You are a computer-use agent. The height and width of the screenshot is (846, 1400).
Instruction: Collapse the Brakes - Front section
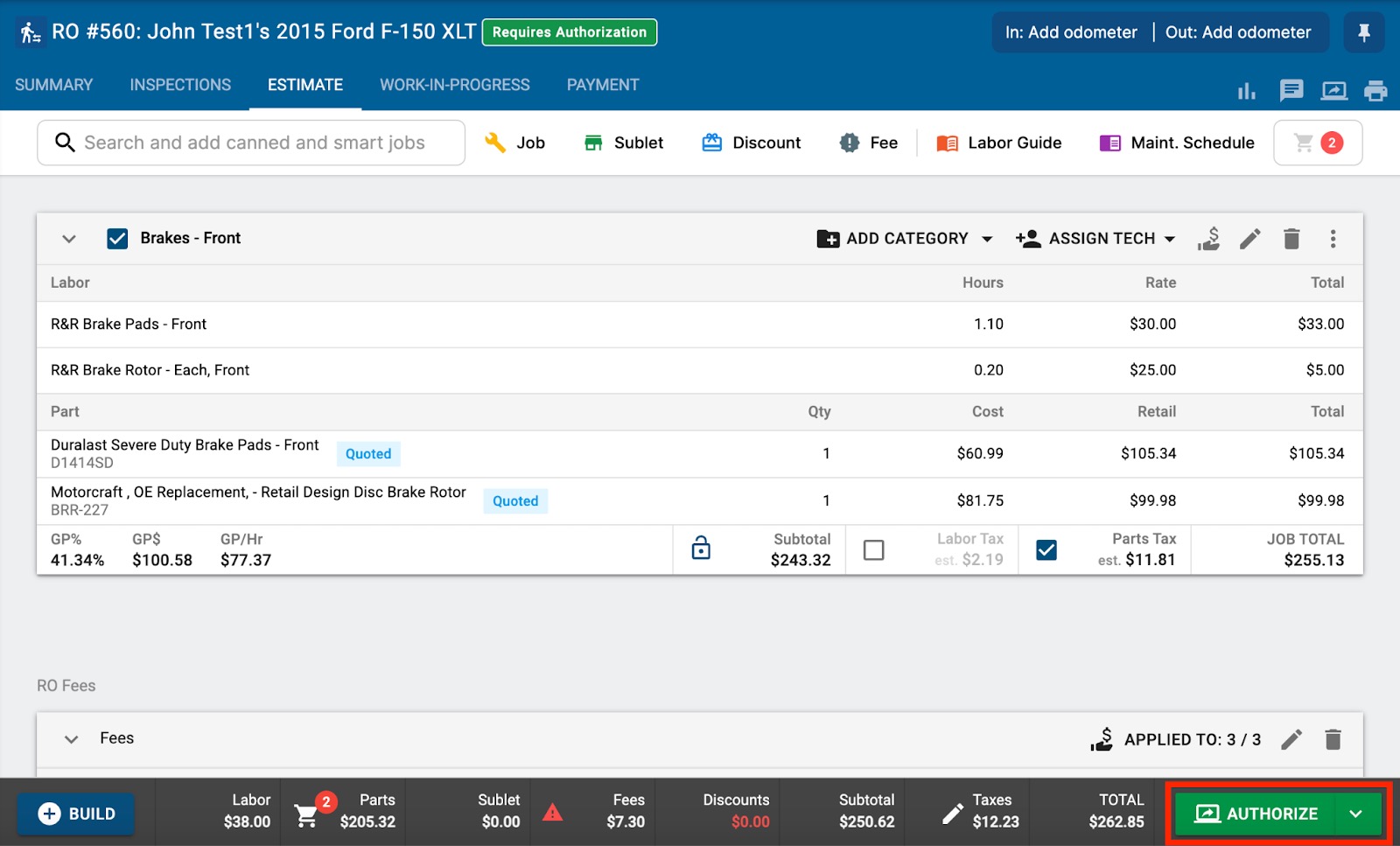[68, 238]
